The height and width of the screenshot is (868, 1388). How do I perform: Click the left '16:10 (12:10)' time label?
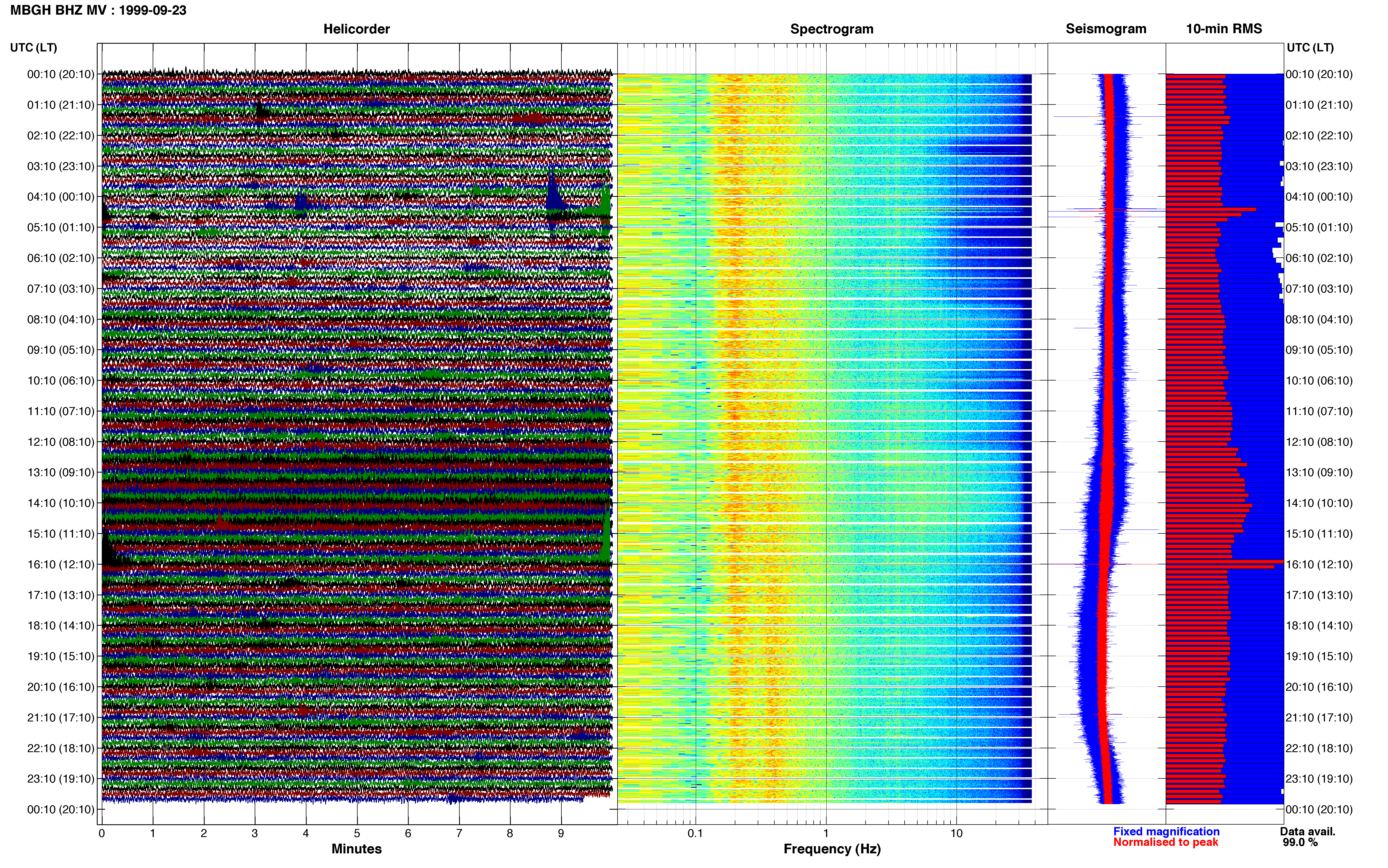coord(61,564)
